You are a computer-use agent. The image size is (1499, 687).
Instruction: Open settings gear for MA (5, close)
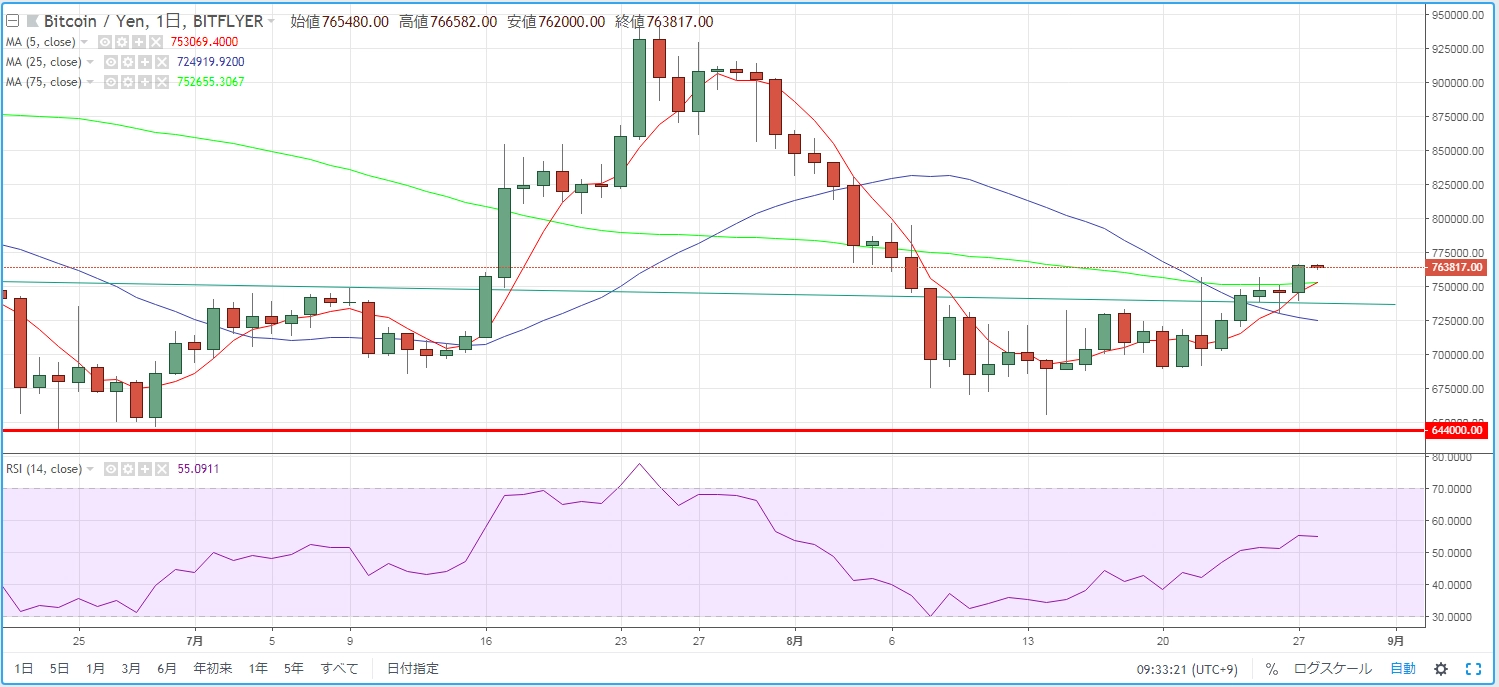click(123, 42)
